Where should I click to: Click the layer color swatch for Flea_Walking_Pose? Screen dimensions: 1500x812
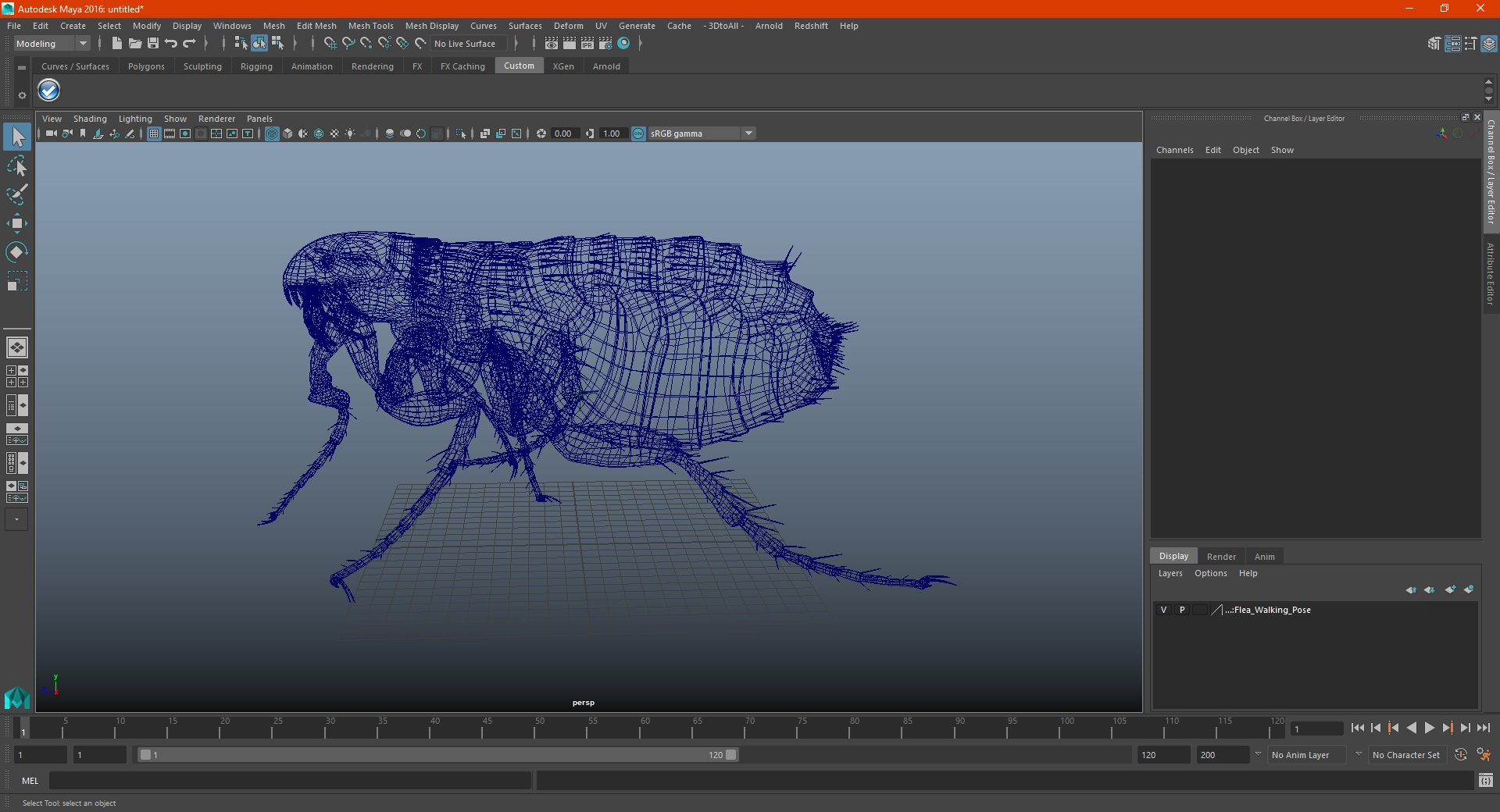click(x=1217, y=610)
